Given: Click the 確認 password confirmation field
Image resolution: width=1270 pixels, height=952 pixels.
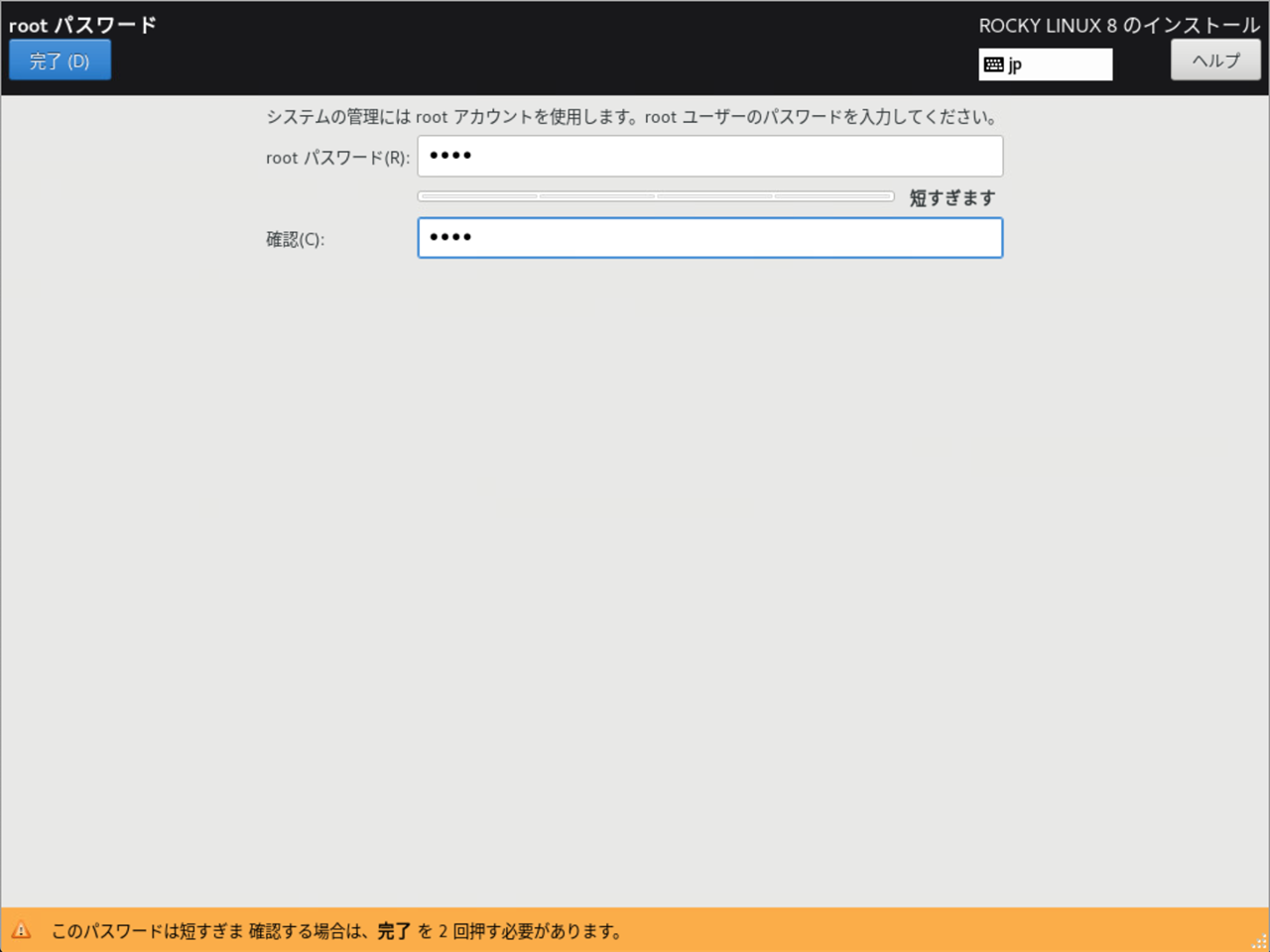Looking at the screenshot, I should [709, 238].
